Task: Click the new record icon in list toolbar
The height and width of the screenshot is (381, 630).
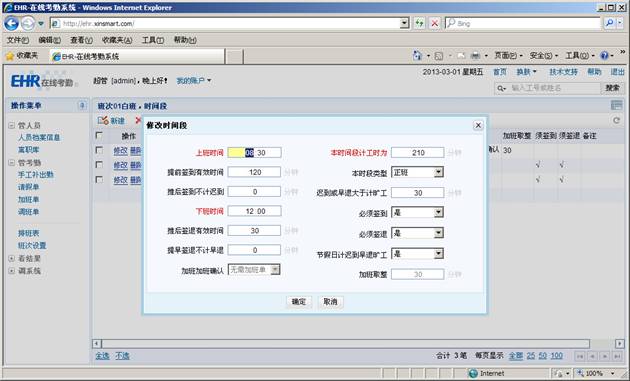Action: [103, 120]
